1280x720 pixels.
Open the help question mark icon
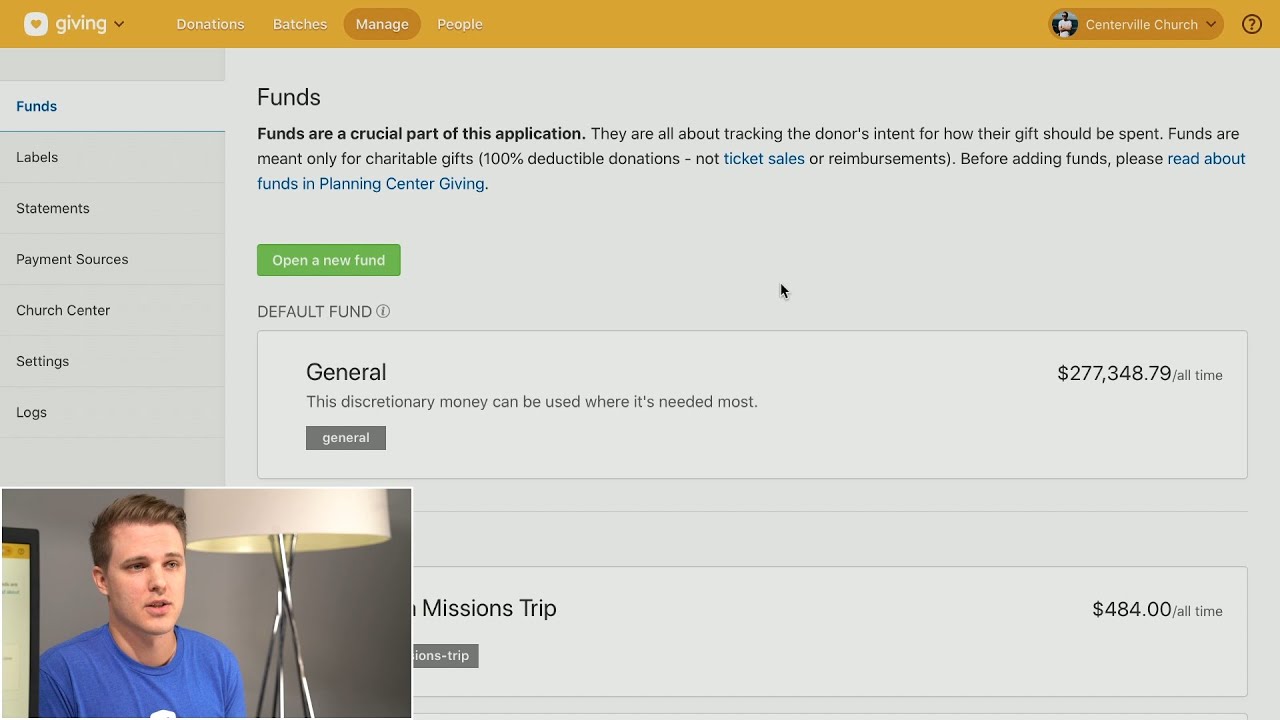[1252, 24]
